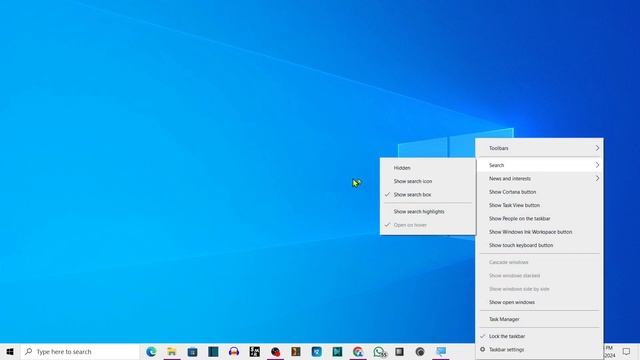
Task: Open the blue square photo icon on taskbar
Action: 317,351
